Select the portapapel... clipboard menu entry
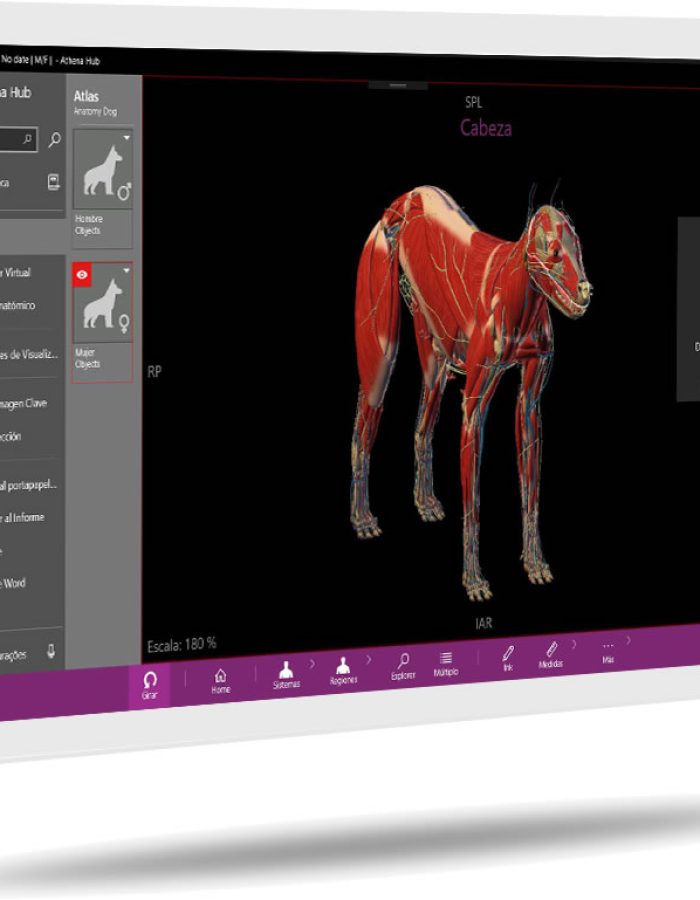The image size is (700, 900). click(x=29, y=485)
